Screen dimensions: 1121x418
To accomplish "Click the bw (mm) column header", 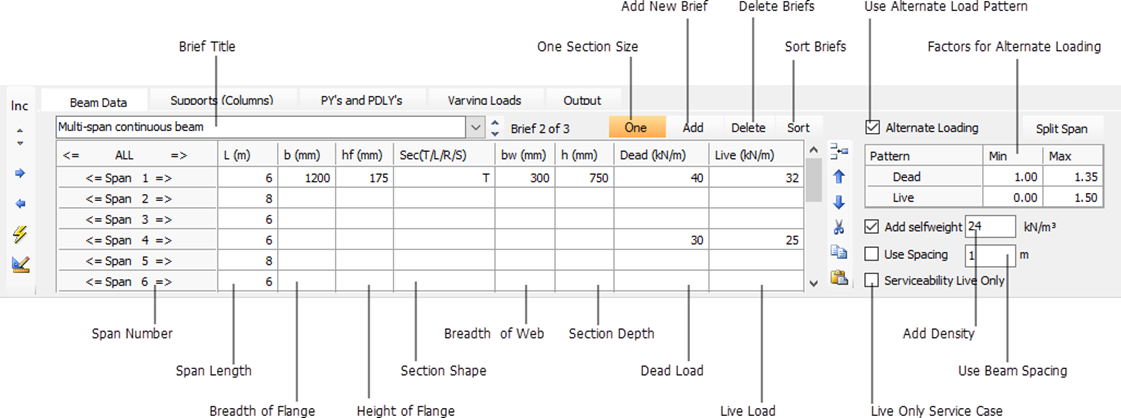I will (x=525, y=154).
